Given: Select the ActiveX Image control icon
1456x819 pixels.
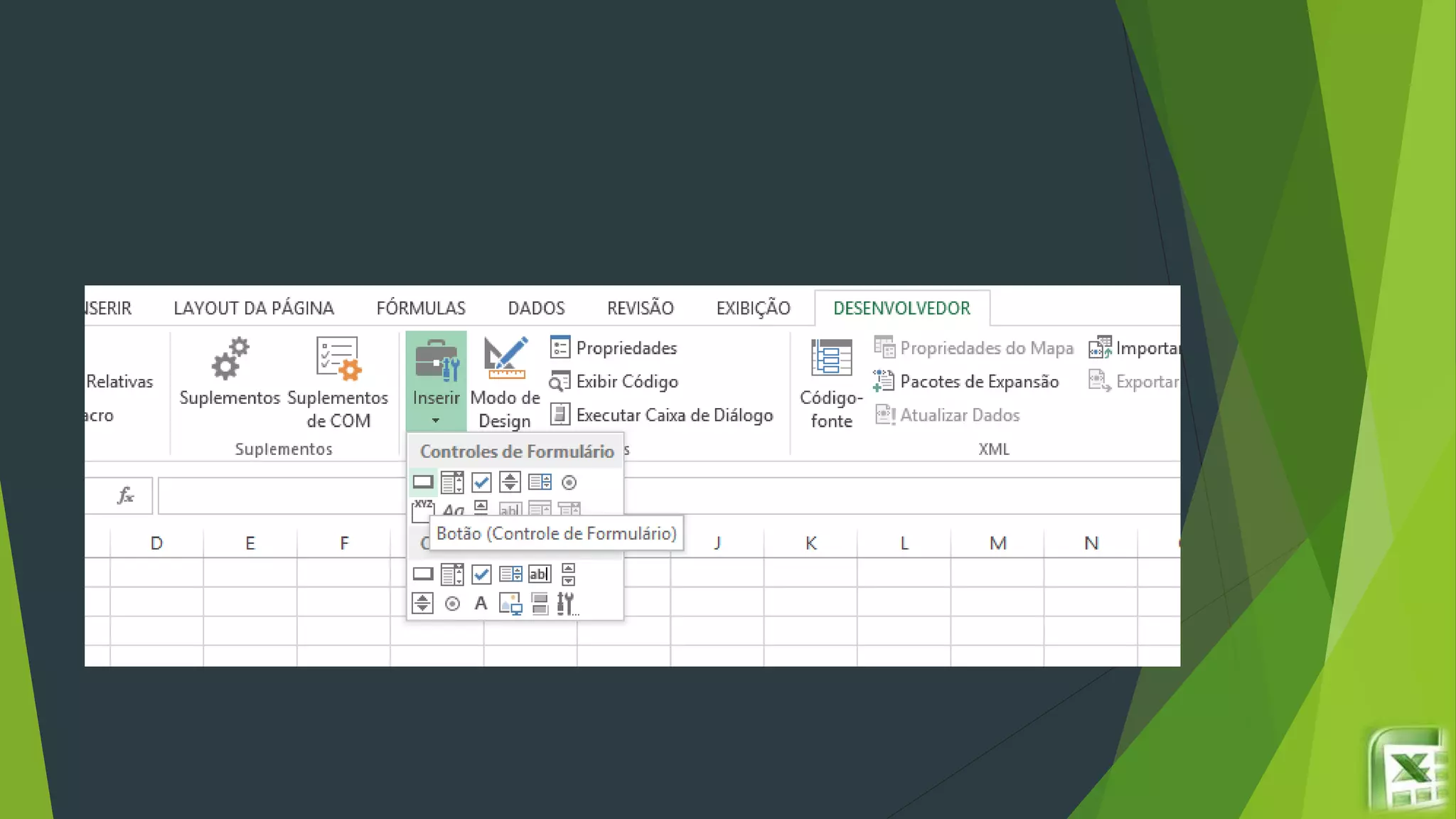Looking at the screenshot, I should 510,604.
